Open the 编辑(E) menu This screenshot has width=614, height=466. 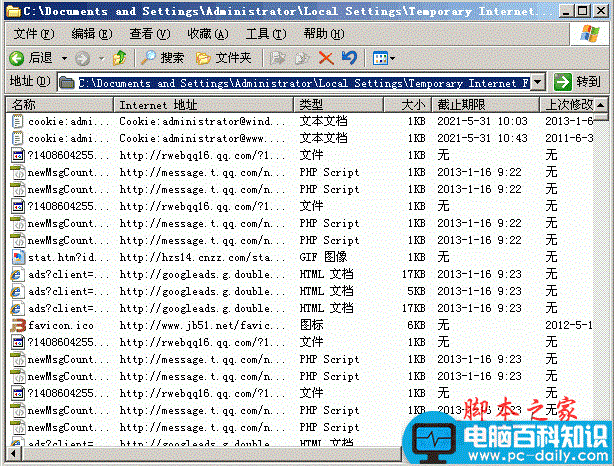click(x=92, y=34)
